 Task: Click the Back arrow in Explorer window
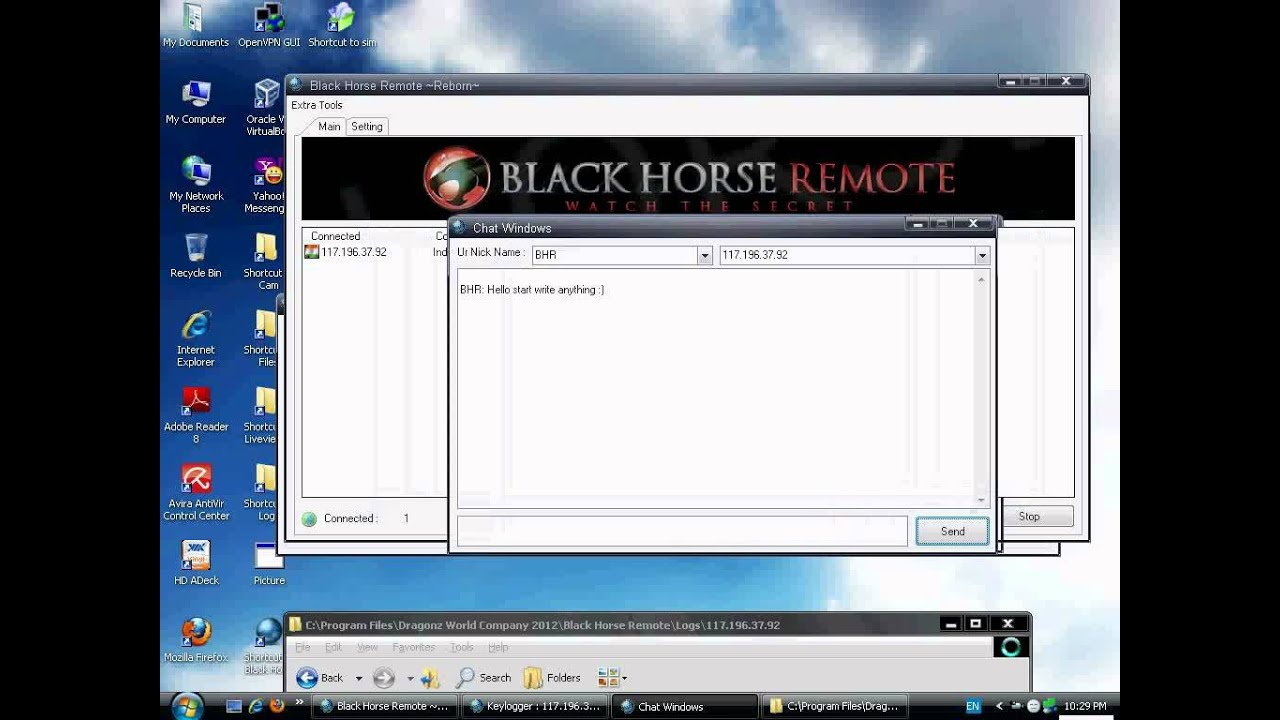click(307, 677)
